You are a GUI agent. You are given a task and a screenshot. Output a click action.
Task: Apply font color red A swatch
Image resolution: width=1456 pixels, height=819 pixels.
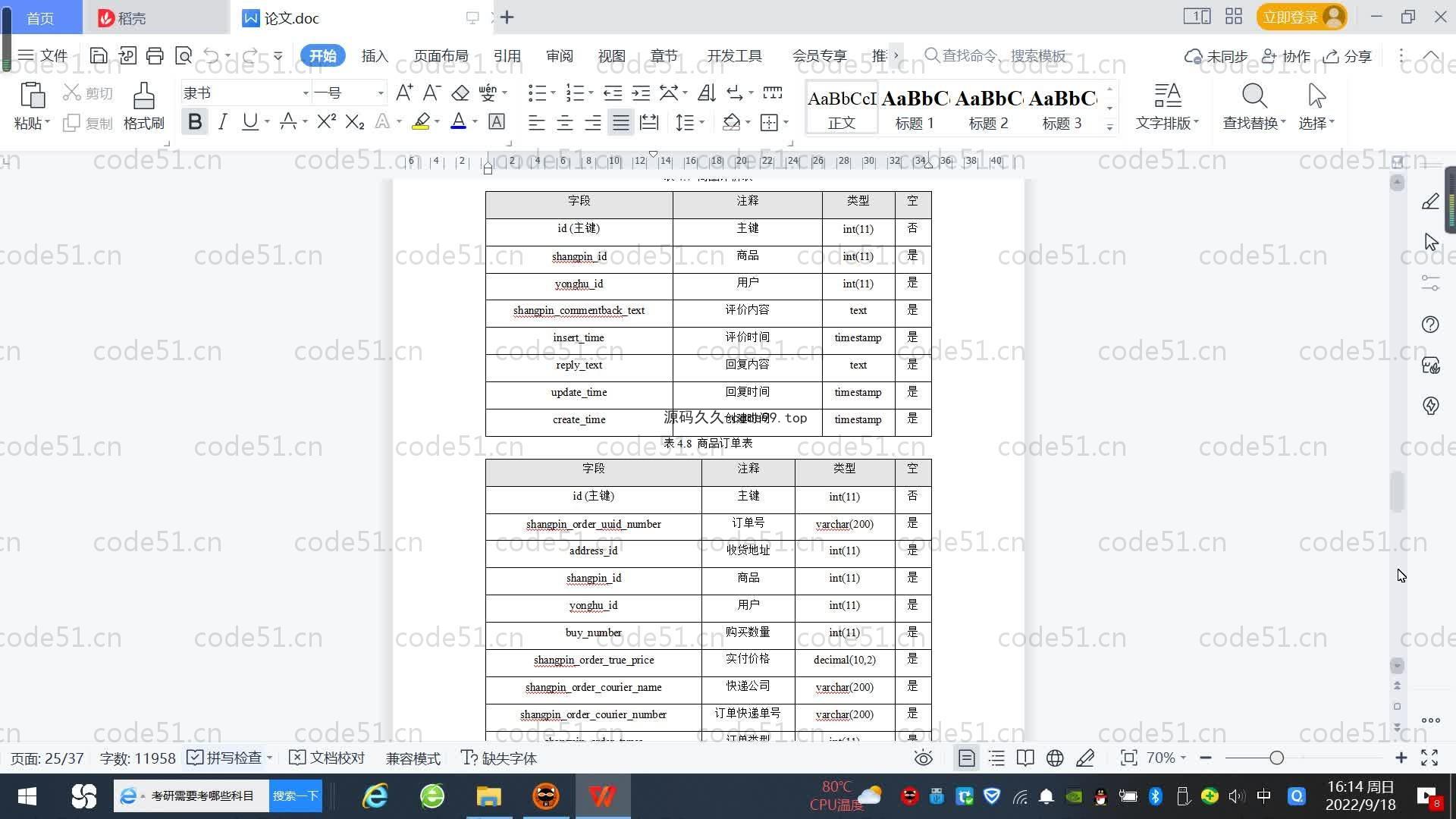point(458,121)
